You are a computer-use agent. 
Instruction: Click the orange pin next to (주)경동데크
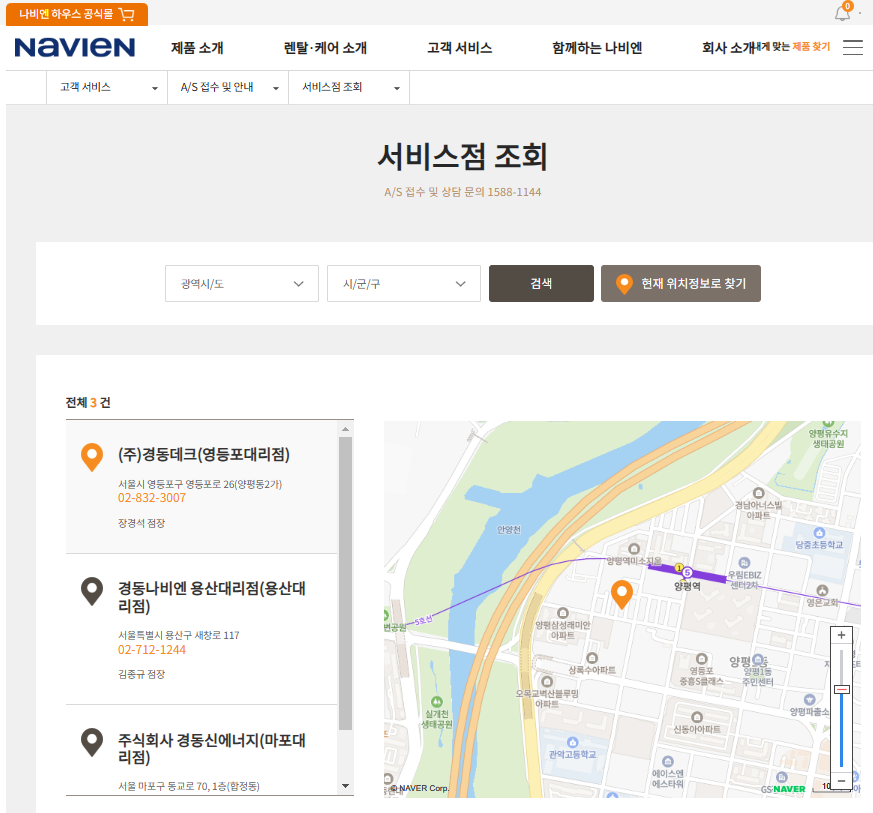(x=92, y=457)
